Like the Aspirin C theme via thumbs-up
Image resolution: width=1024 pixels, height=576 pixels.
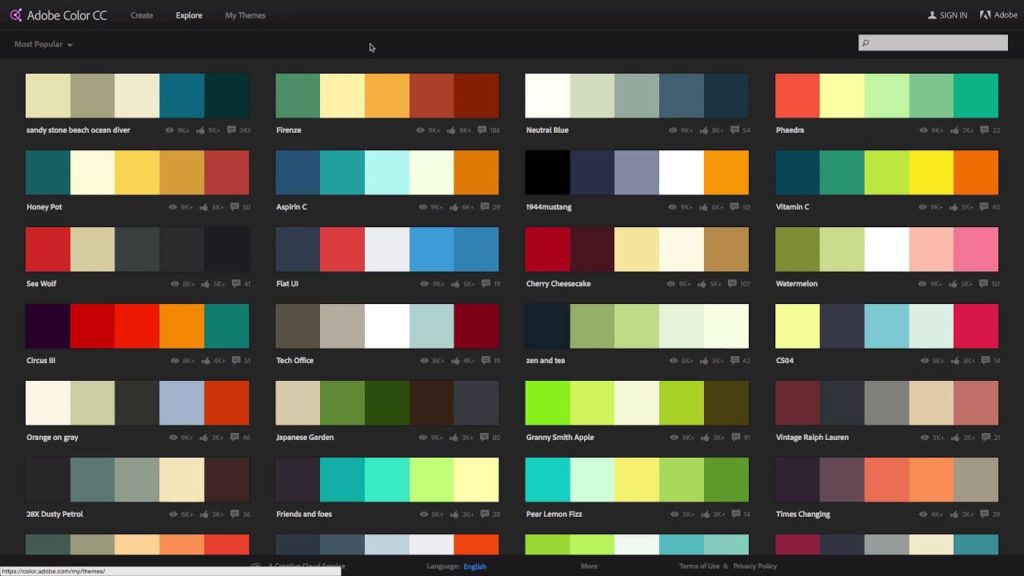tap(454, 207)
